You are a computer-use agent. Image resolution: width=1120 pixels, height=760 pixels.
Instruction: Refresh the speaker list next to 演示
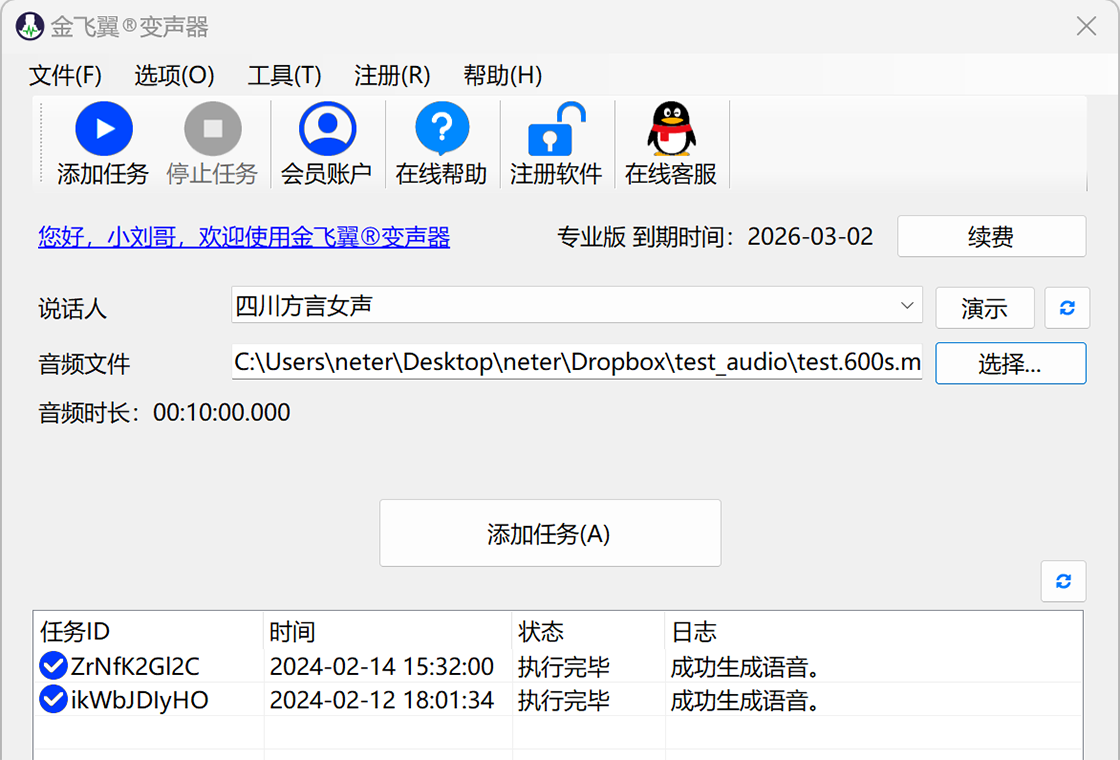1067,308
